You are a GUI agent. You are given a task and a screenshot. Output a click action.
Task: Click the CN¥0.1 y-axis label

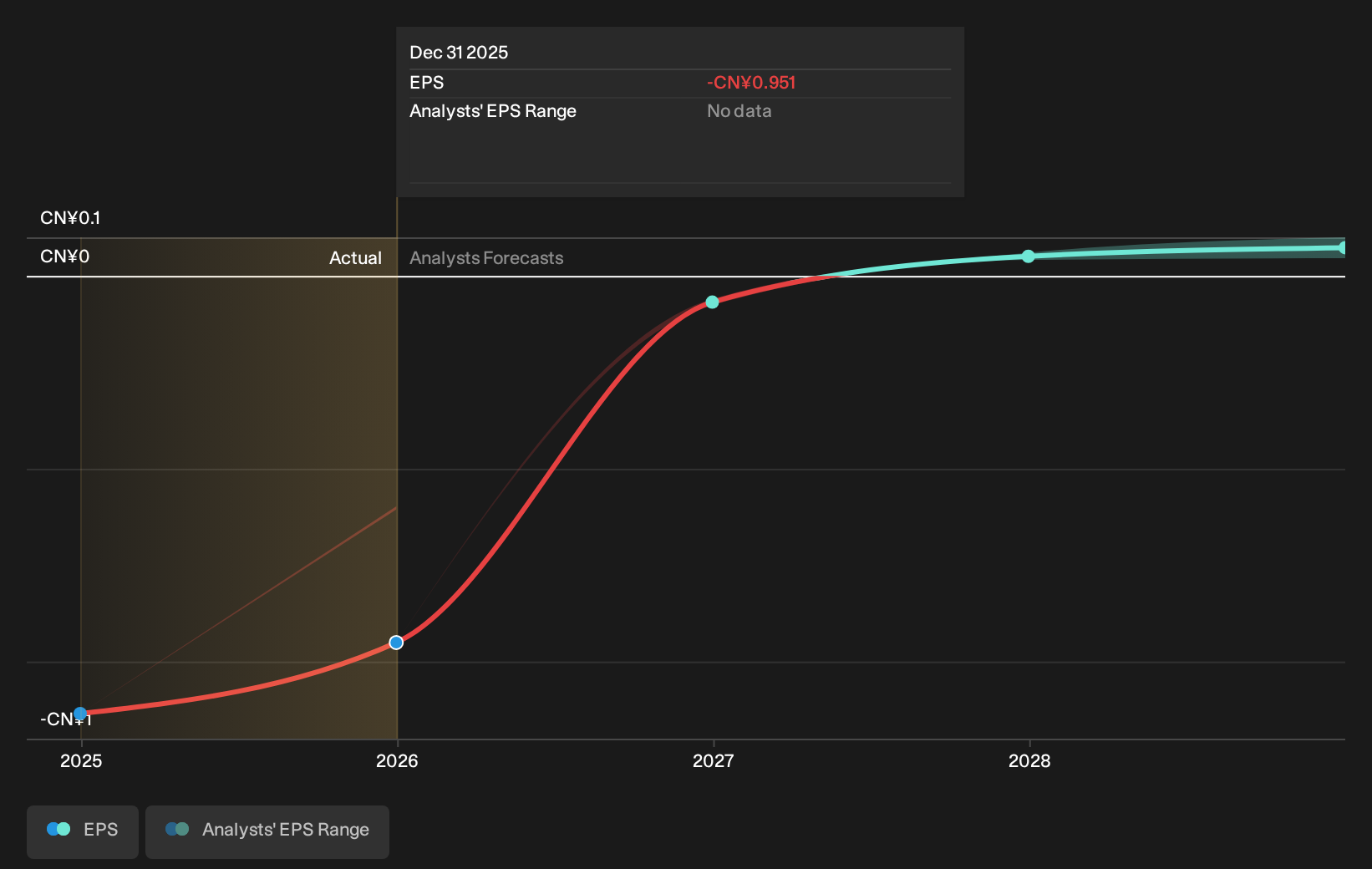coord(70,218)
